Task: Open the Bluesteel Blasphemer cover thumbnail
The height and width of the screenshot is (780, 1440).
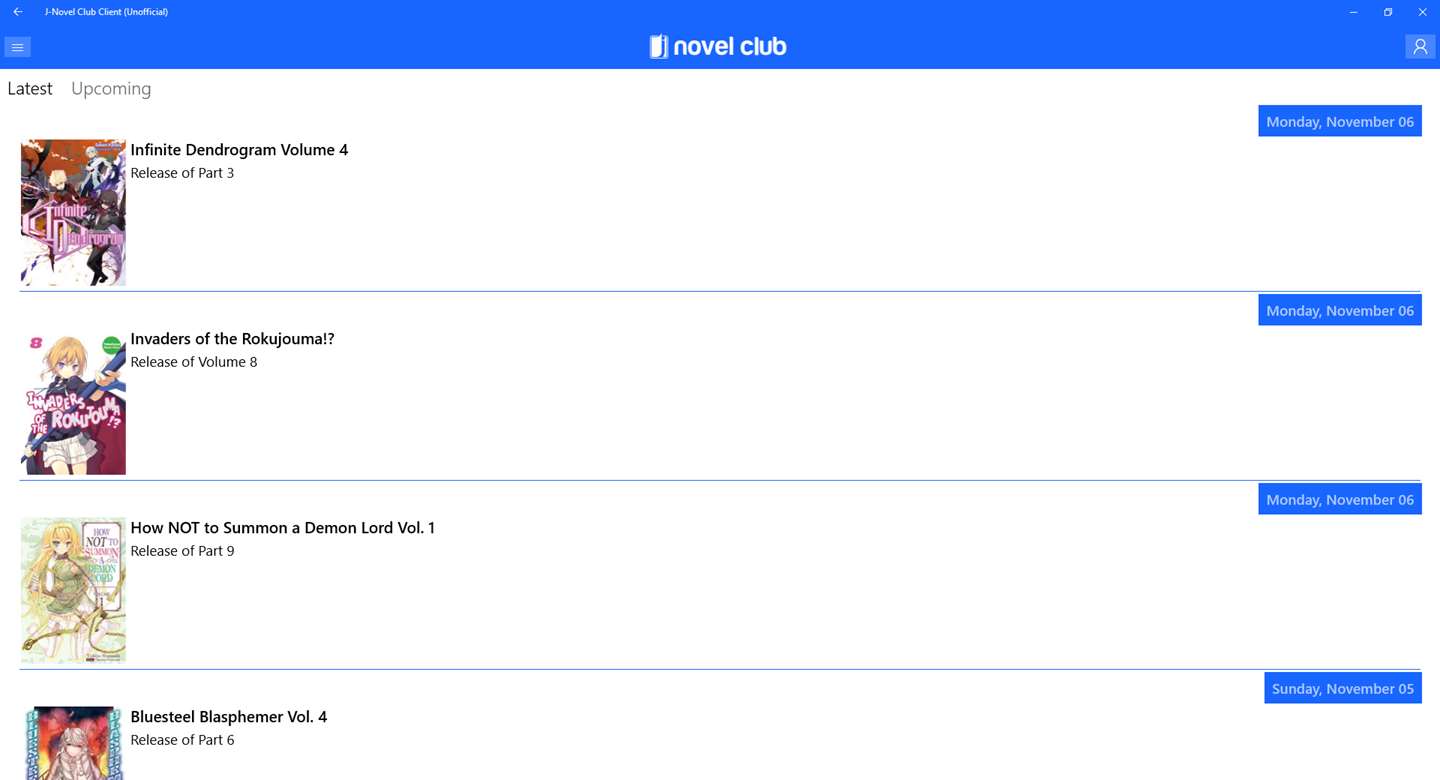Action: coord(73,743)
